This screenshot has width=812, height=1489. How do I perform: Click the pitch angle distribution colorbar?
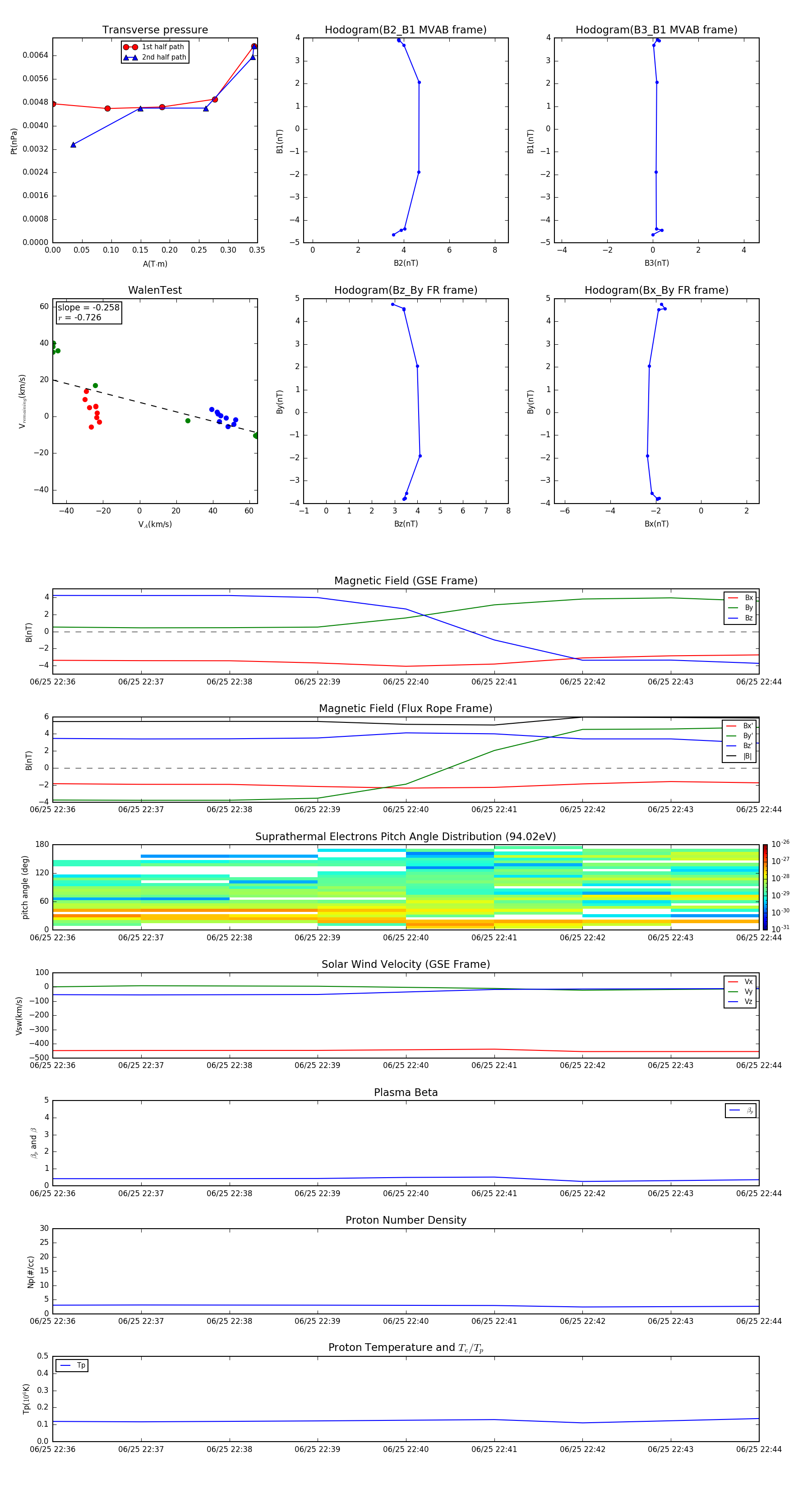click(765, 887)
